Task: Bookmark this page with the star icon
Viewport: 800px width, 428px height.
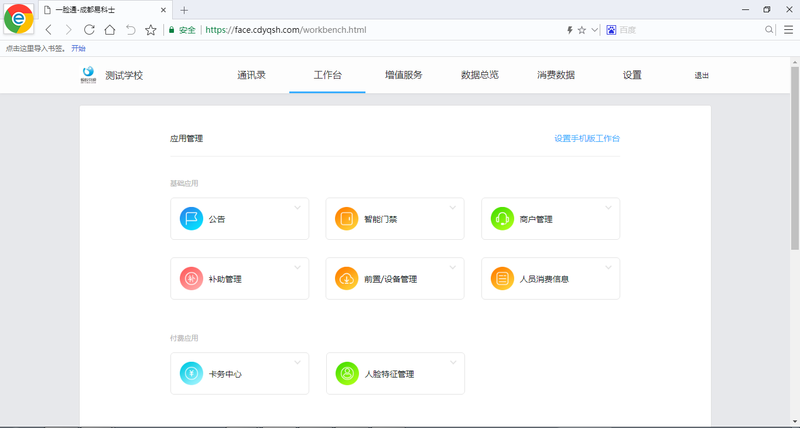Action: [151, 30]
